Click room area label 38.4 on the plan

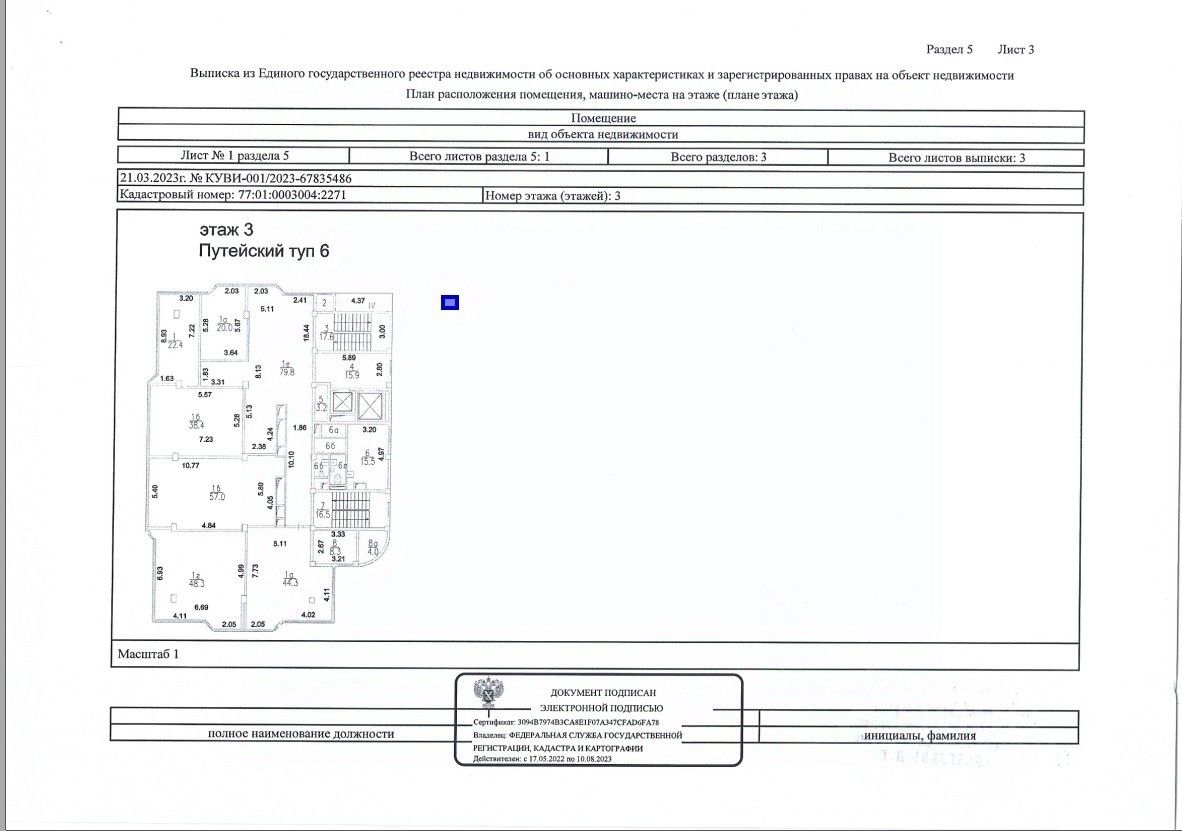pos(196,425)
